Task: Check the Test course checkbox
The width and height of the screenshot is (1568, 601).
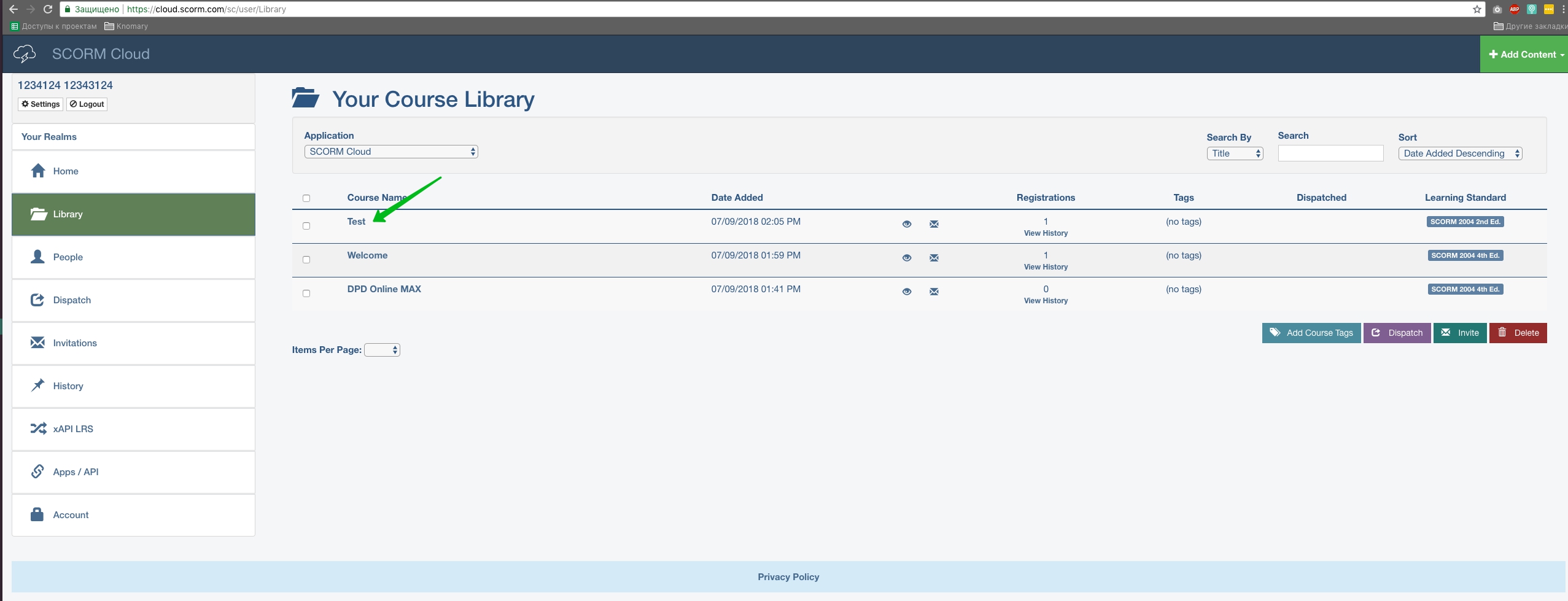Action: pos(306,226)
